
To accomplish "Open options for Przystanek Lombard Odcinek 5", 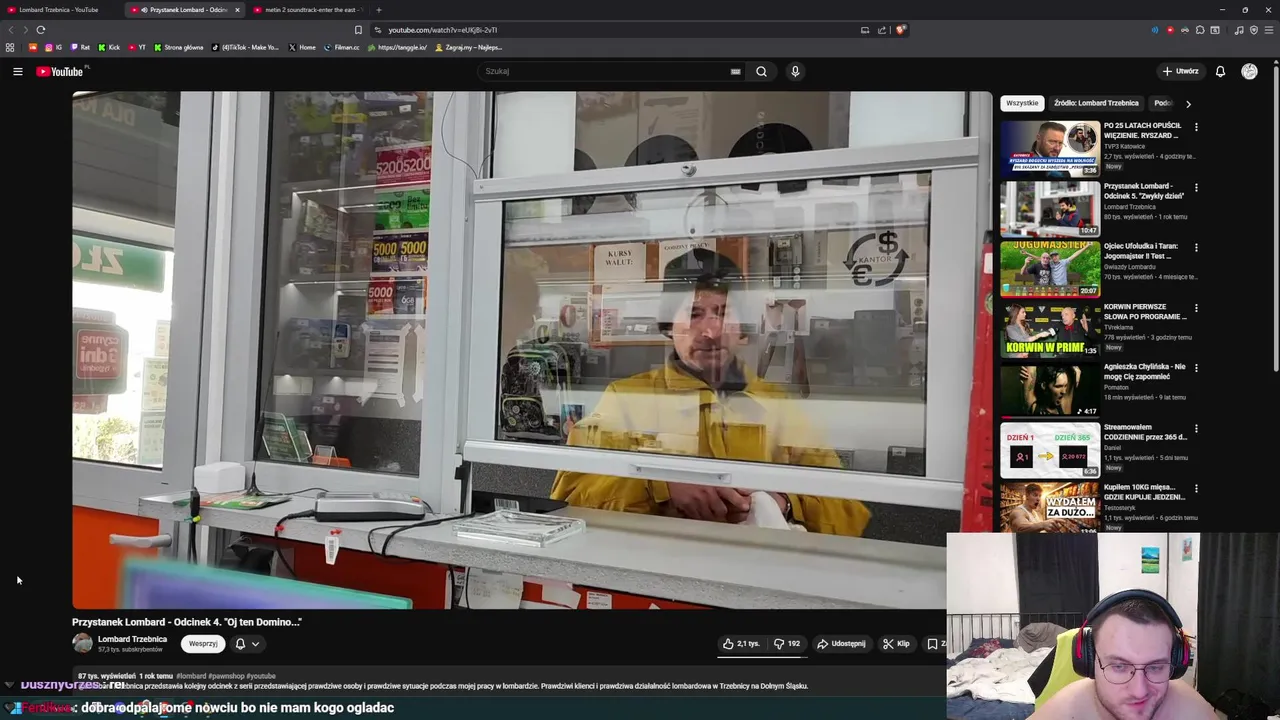I will (x=1196, y=187).
